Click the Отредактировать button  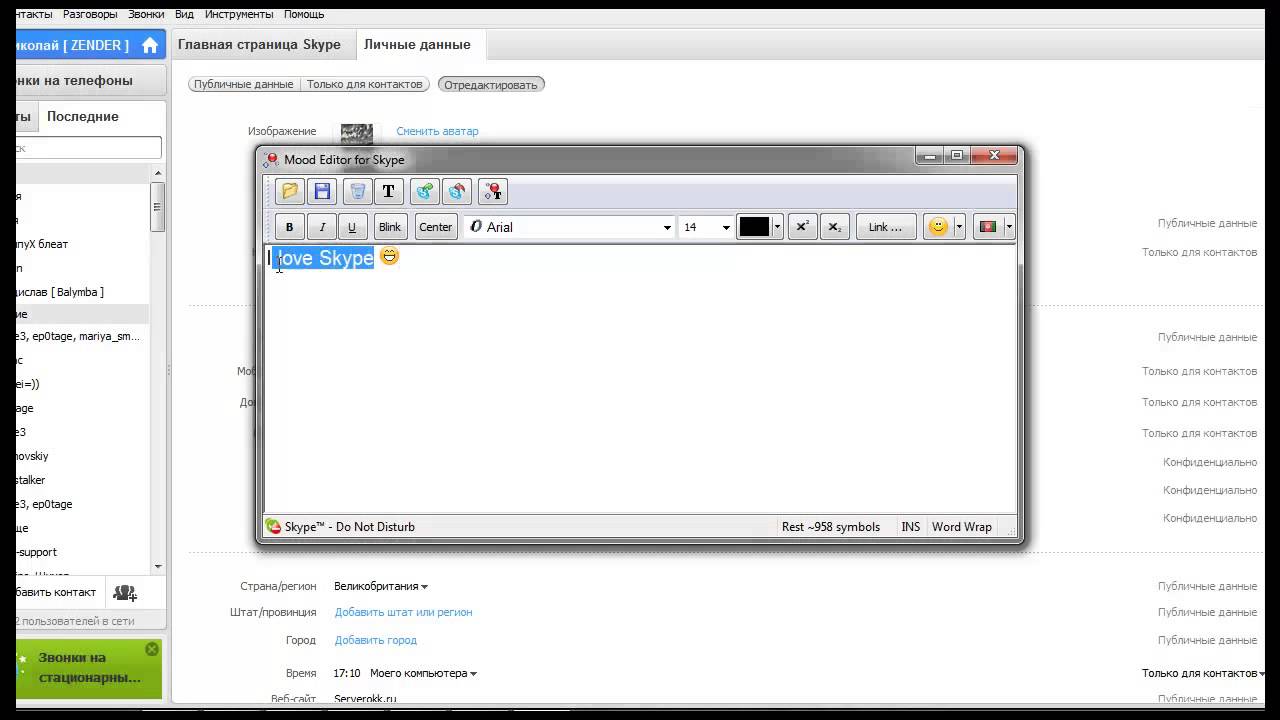coord(491,84)
